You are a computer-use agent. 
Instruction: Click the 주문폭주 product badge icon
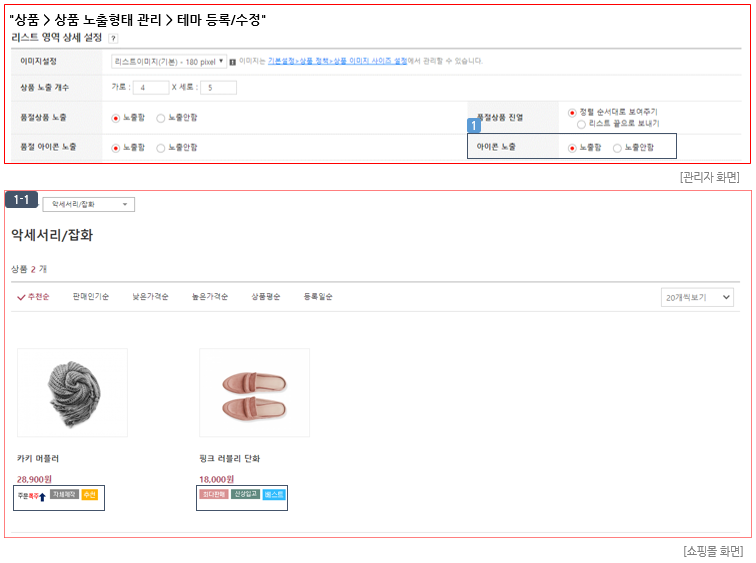30,495
